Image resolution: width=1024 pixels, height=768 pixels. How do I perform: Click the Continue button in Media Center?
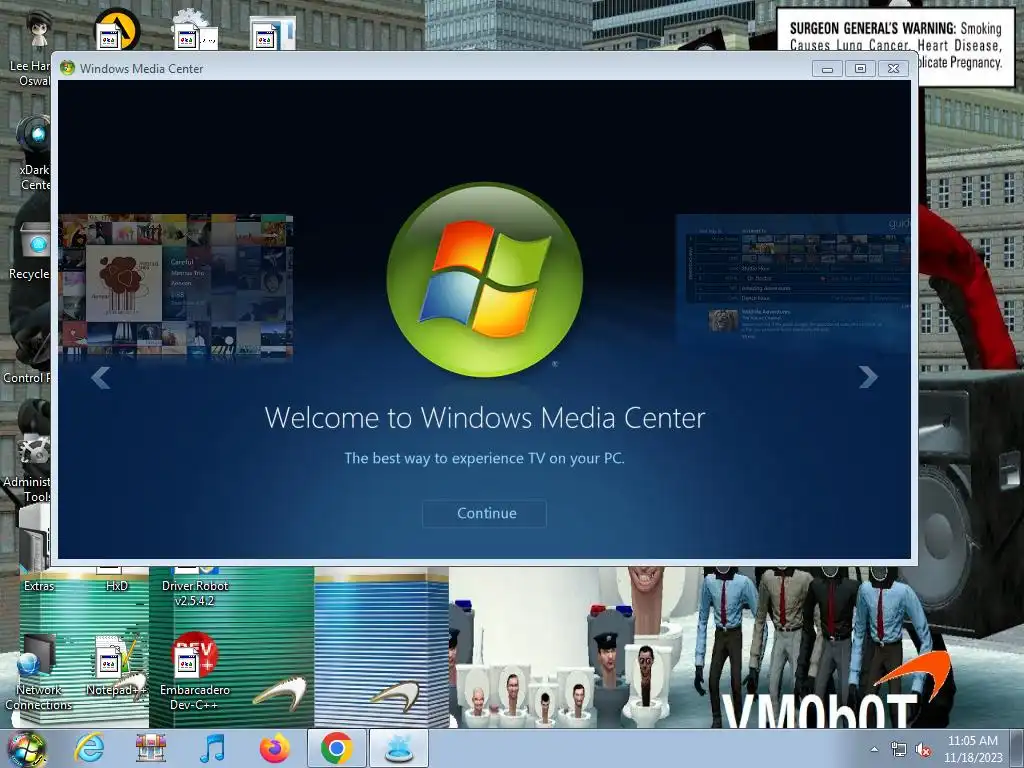[x=484, y=513]
